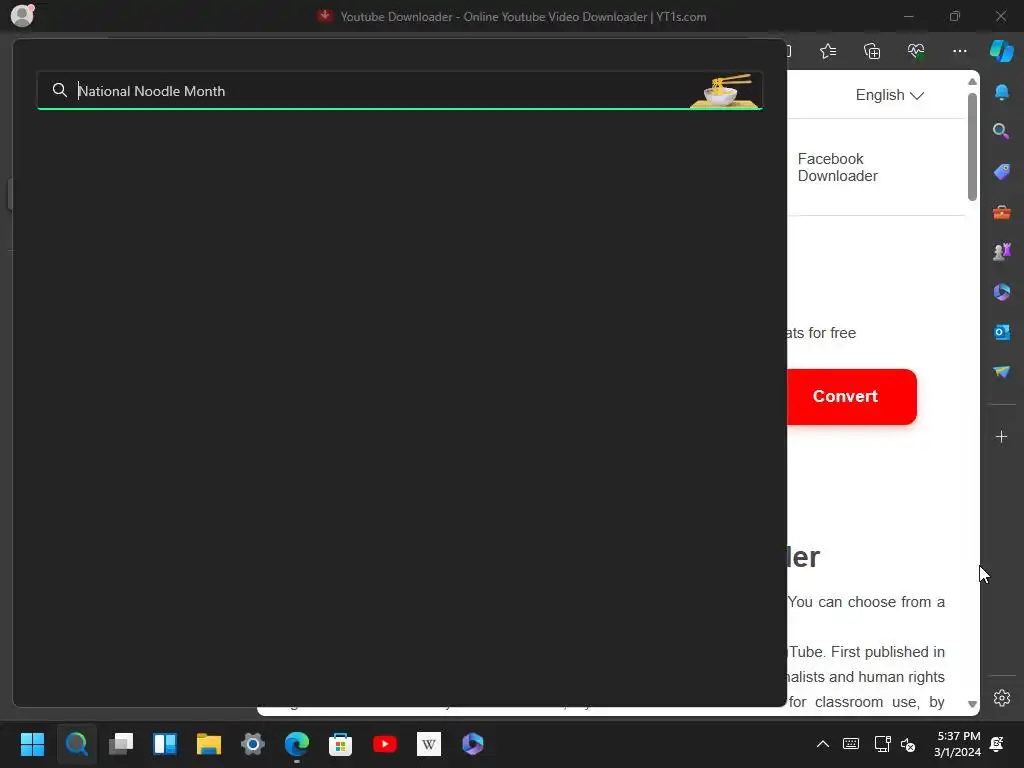Open the Copilot sidebar button
The width and height of the screenshot is (1024, 768).
(1001, 51)
